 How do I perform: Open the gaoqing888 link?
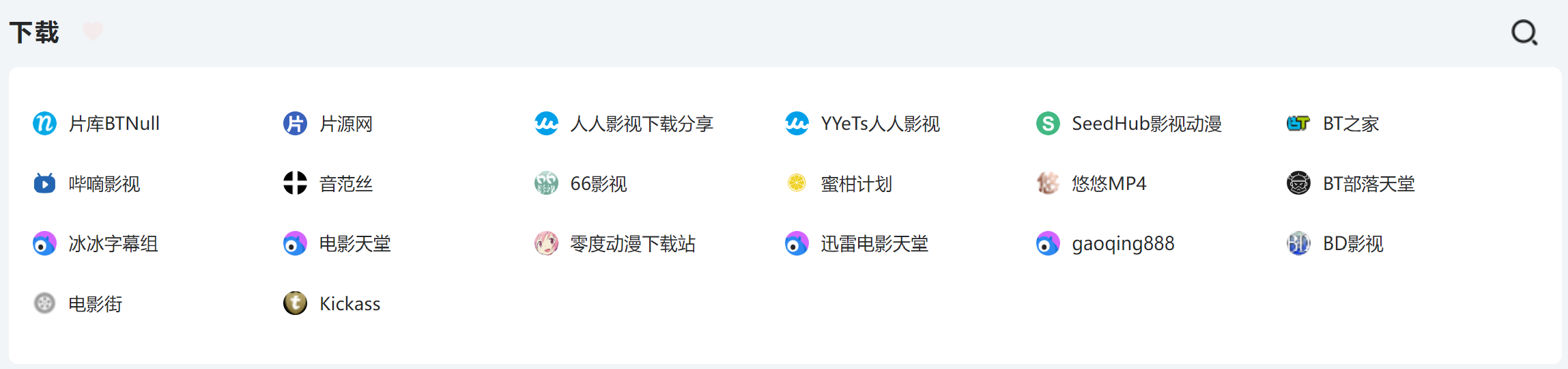pos(1123,244)
